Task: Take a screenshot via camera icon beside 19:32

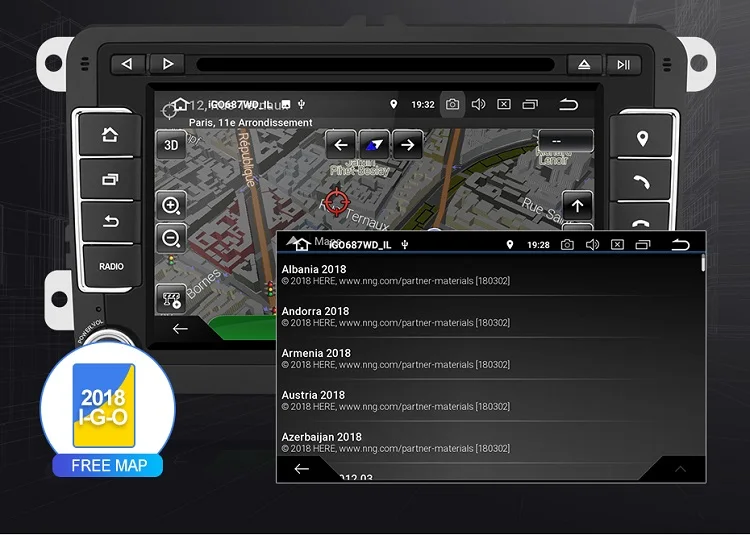Action: pyautogui.click(x=452, y=104)
